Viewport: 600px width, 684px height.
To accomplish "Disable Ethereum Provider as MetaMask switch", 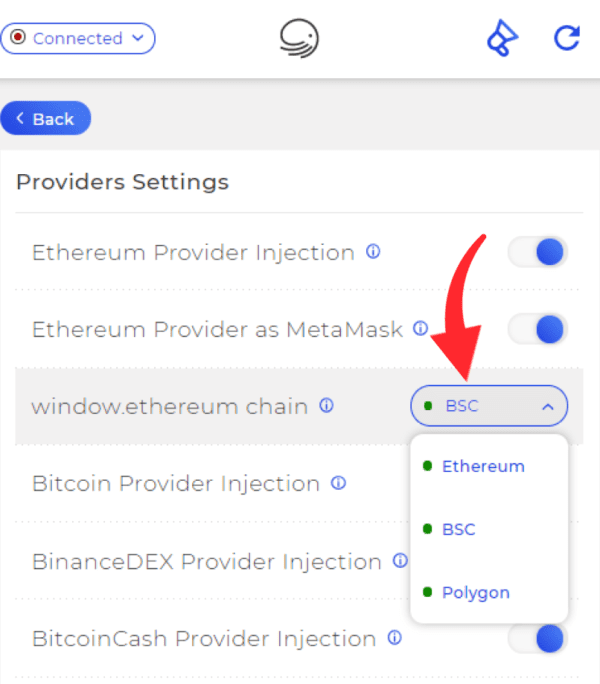I will coord(538,329).
